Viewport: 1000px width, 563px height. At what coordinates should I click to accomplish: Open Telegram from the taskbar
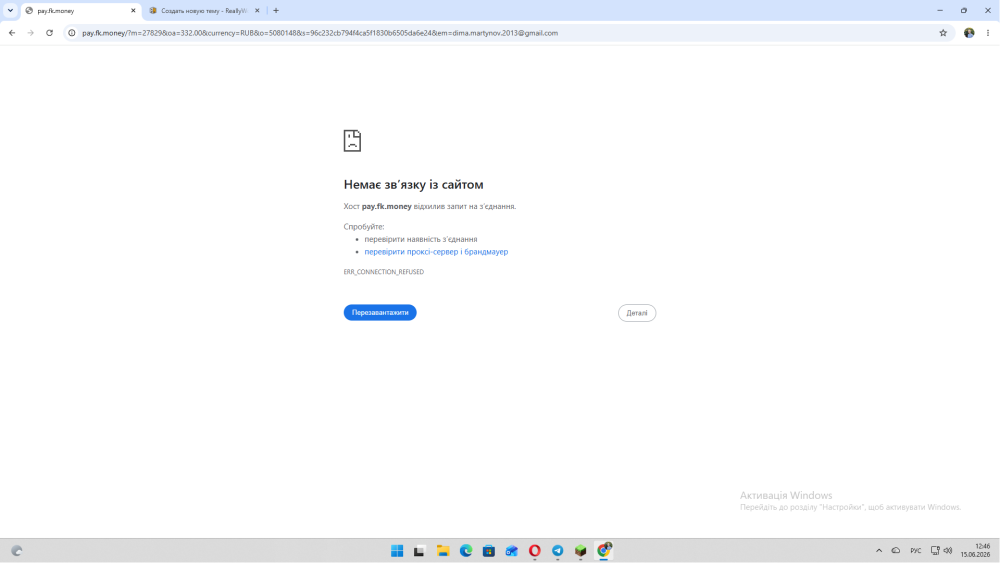pos(557,550)
